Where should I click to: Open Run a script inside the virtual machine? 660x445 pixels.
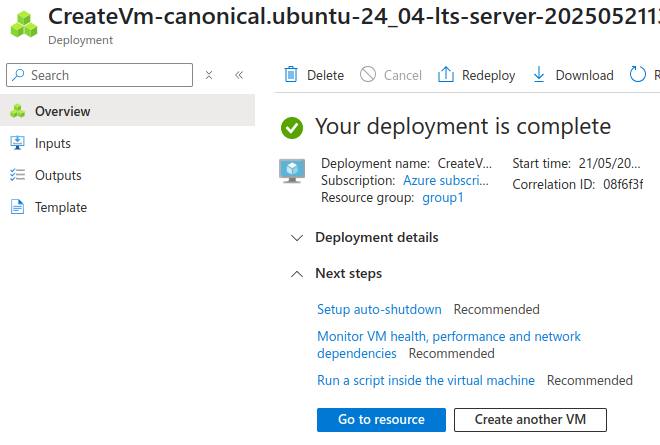click(x=426, y=380)
